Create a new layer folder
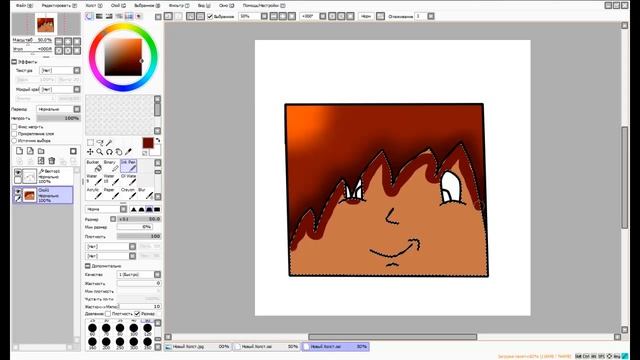Image resolution: width=640 pixels, height=360 pixels. pos(41,151)
